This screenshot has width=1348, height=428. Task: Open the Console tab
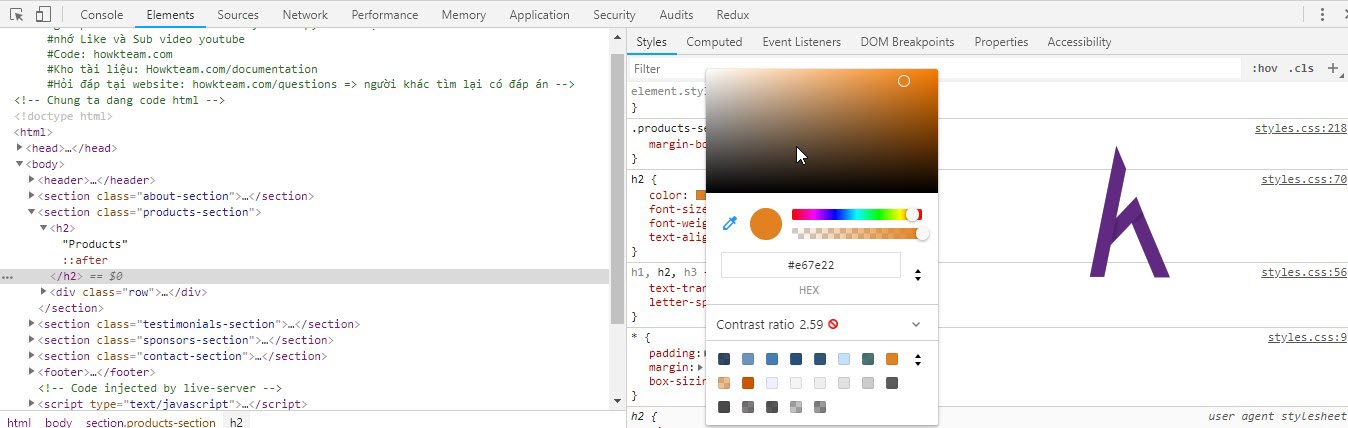(102, 15)
